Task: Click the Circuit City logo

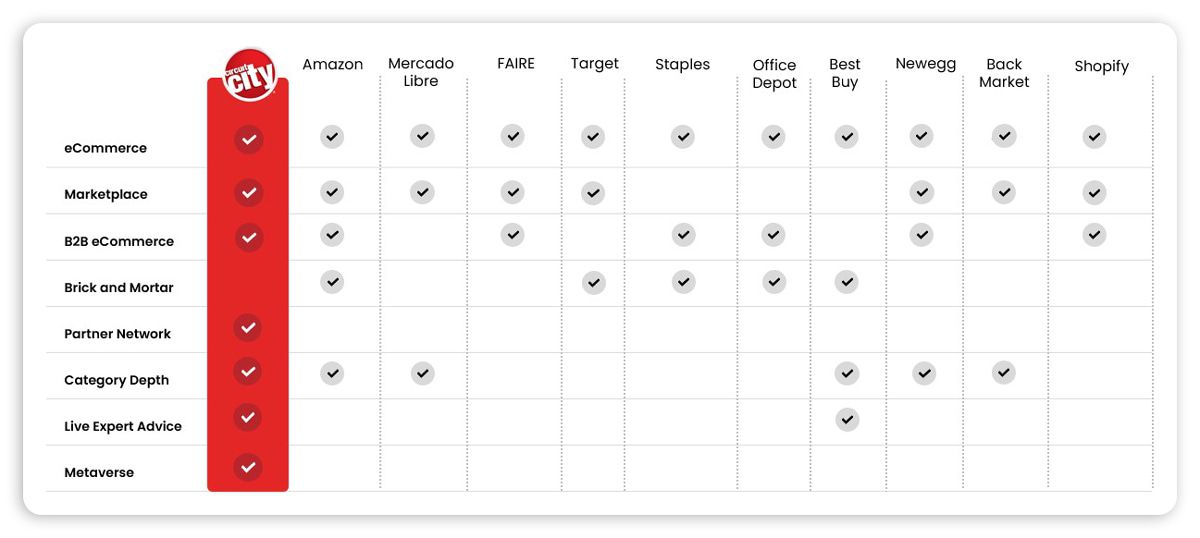Action: click(x=249, y=75)
